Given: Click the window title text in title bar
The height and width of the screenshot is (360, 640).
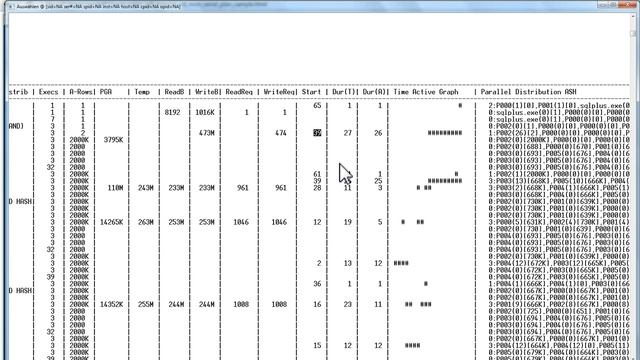Looking at the screenshot, I should (x=98, y=7).
